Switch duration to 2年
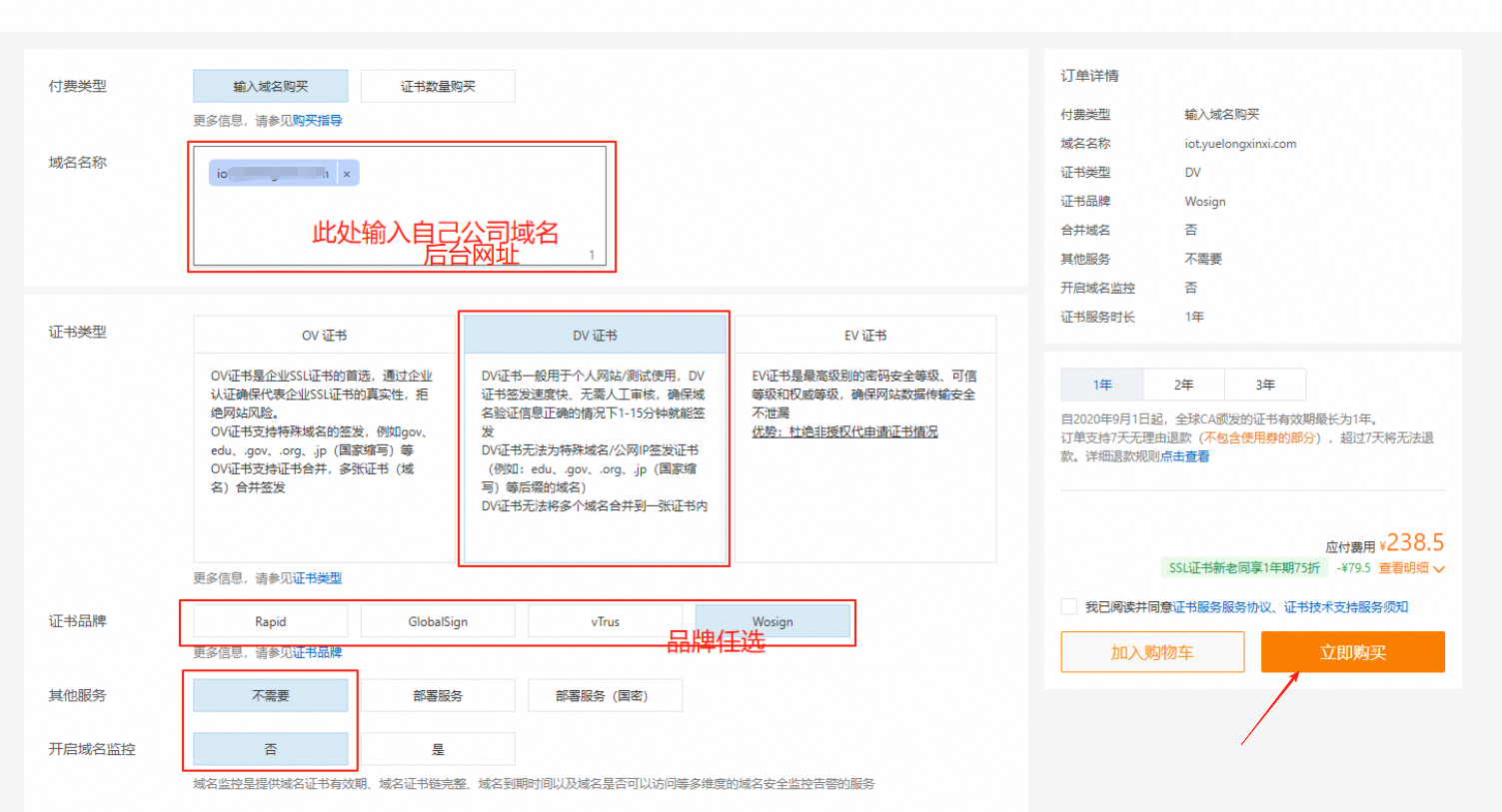 (x=1184, y=385)
